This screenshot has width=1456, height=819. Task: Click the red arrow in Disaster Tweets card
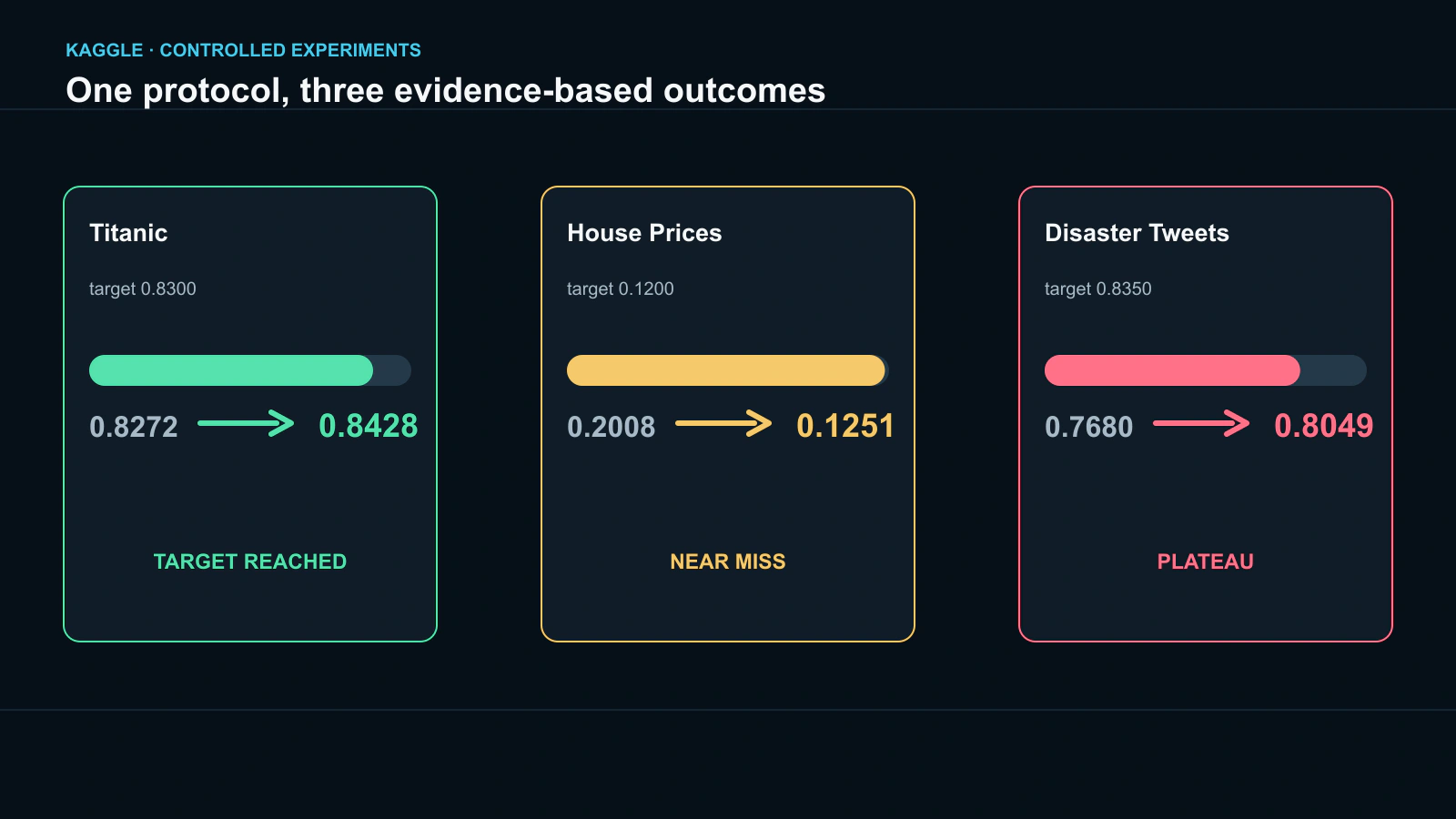pos(1201,423)
